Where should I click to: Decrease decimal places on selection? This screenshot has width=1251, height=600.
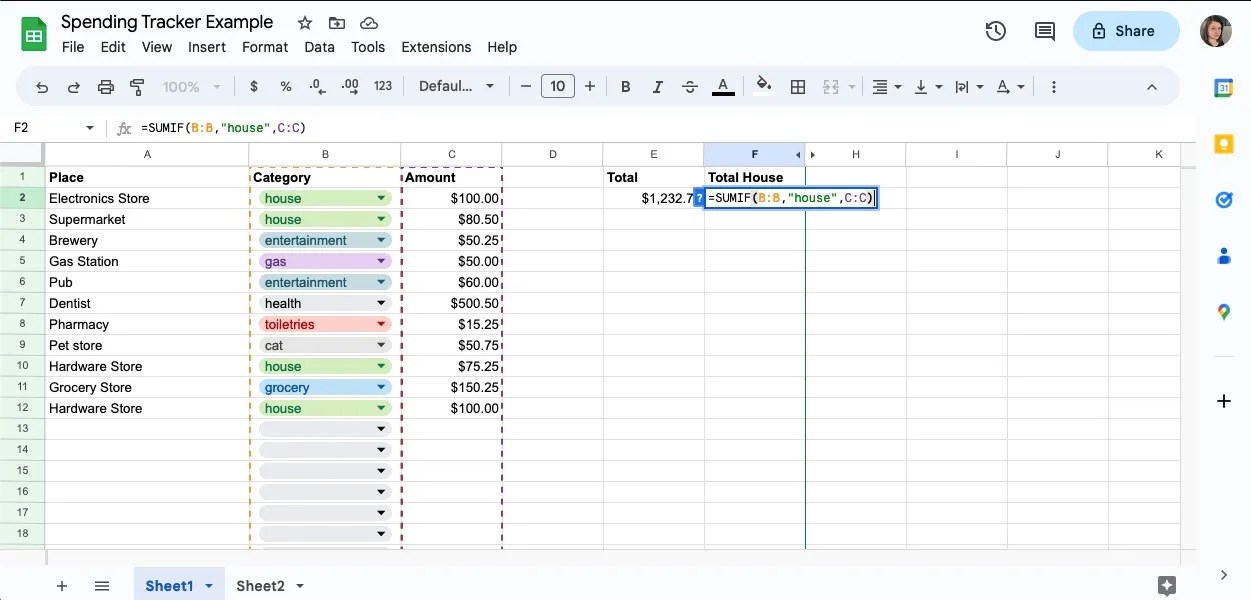pos(317,86)
